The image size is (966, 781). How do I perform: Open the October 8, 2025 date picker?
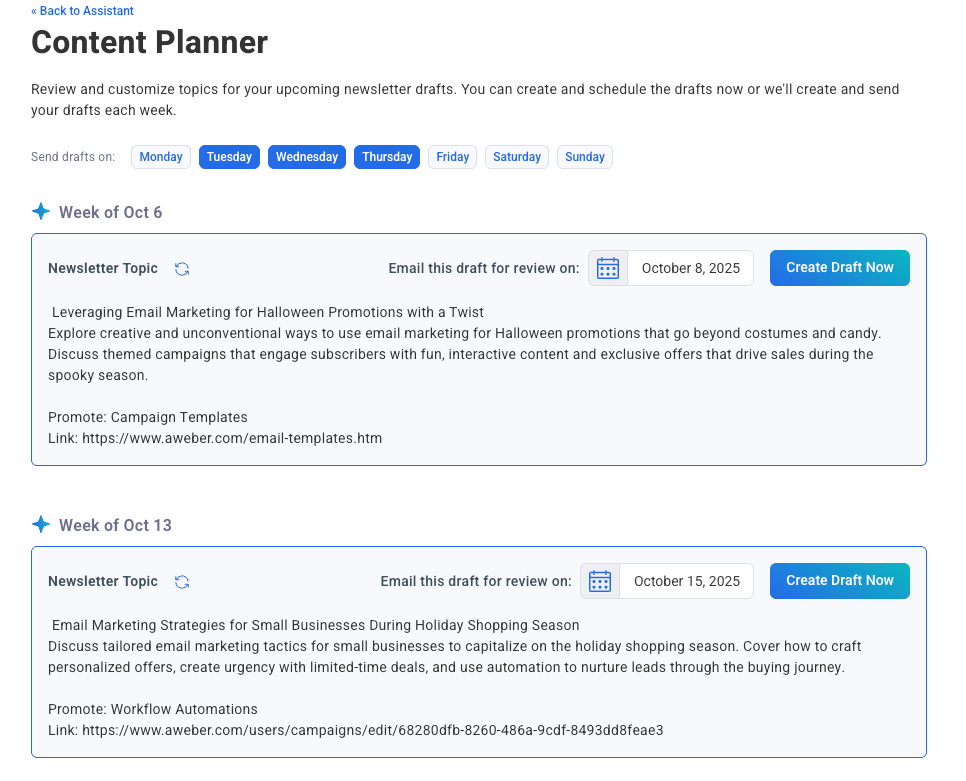pyautogui.click(x=690, y=268)
